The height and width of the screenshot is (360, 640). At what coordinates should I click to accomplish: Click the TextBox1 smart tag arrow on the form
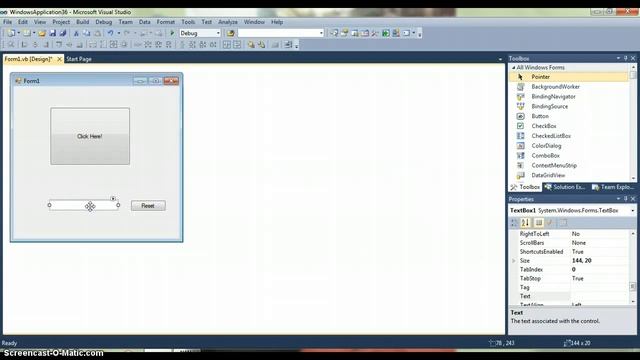(x=113, y=199)
